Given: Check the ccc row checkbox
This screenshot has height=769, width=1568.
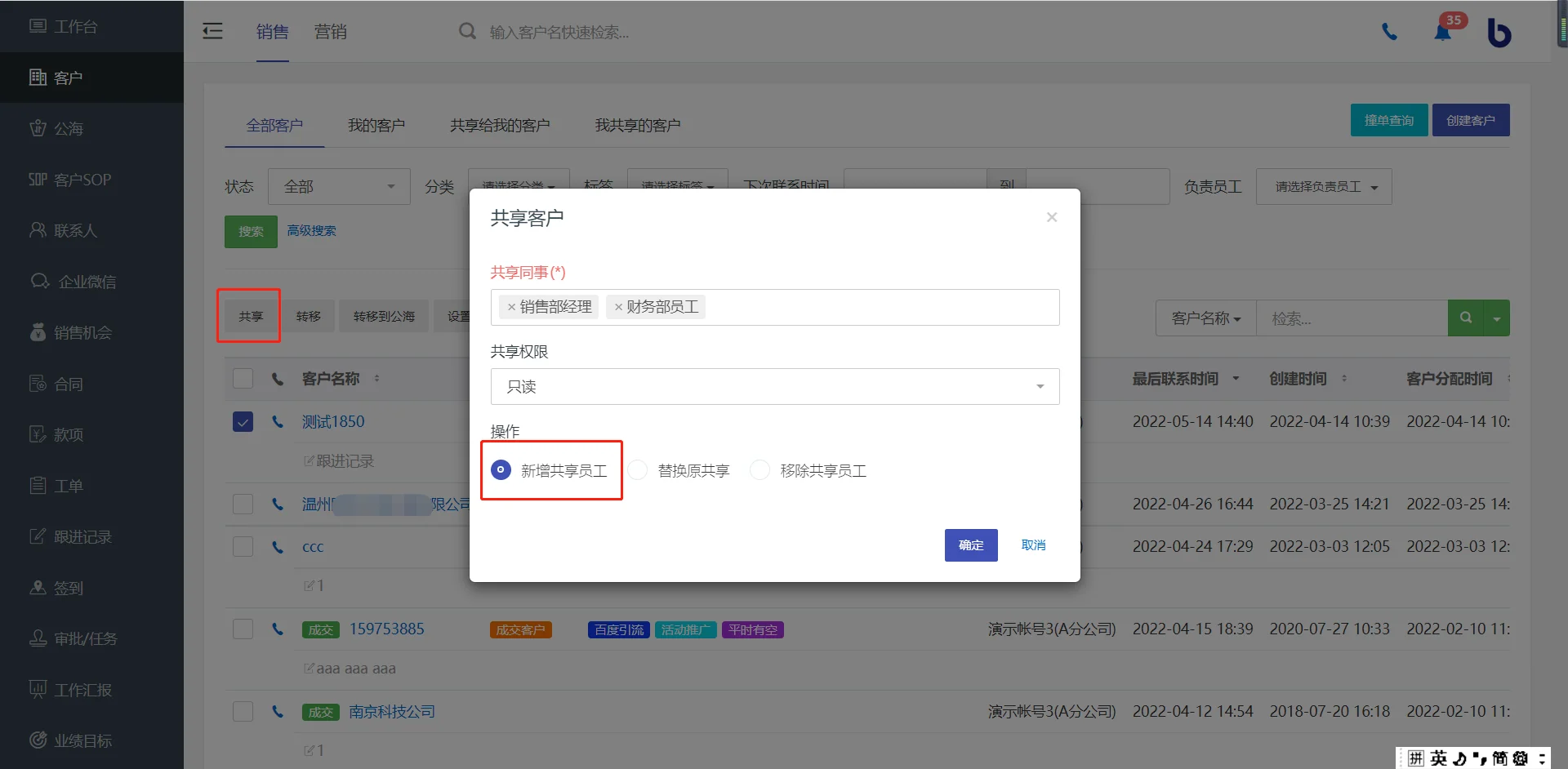Looking at the screenshot, I should [x=243, y=546].
